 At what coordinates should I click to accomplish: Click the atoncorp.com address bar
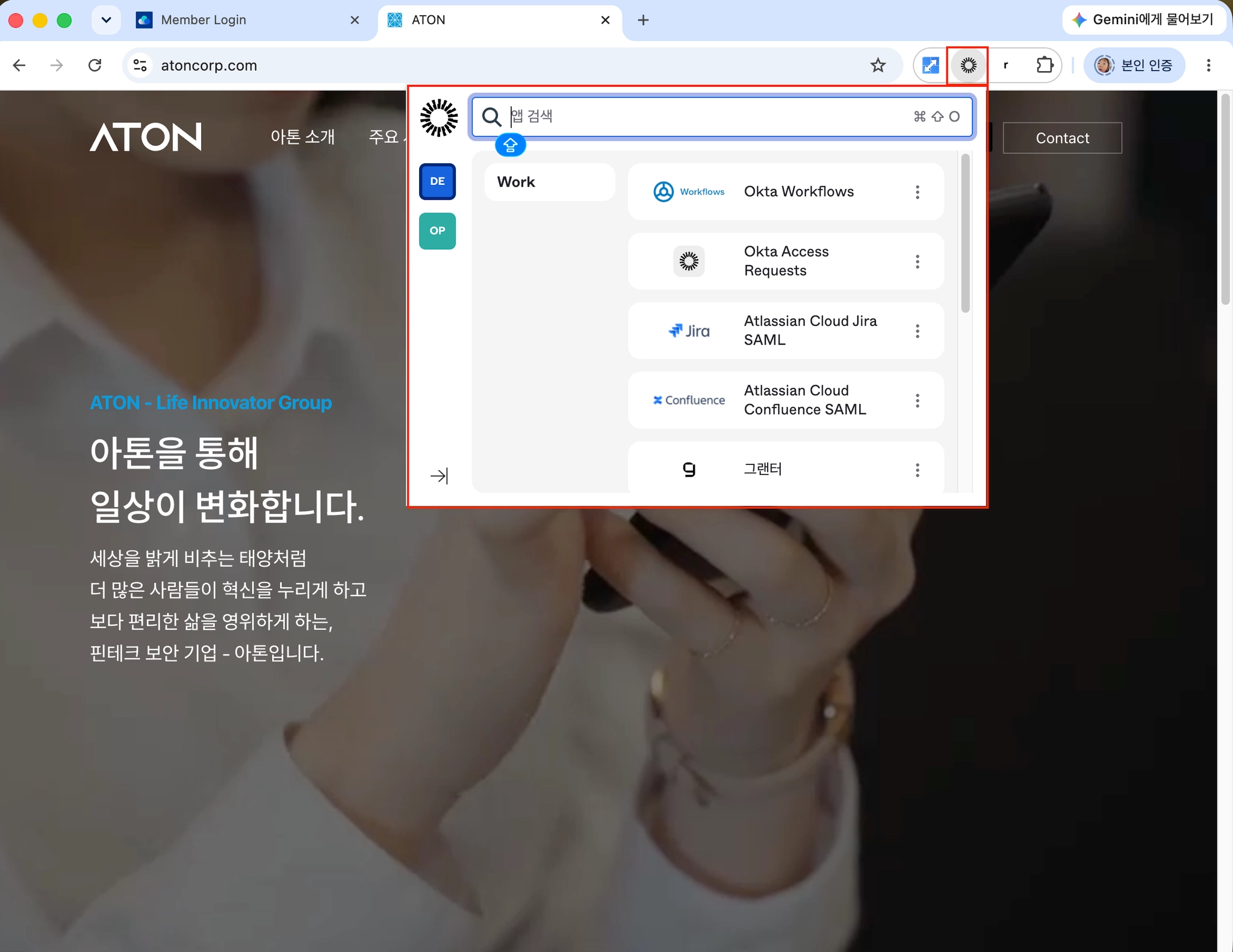(512, 65)
